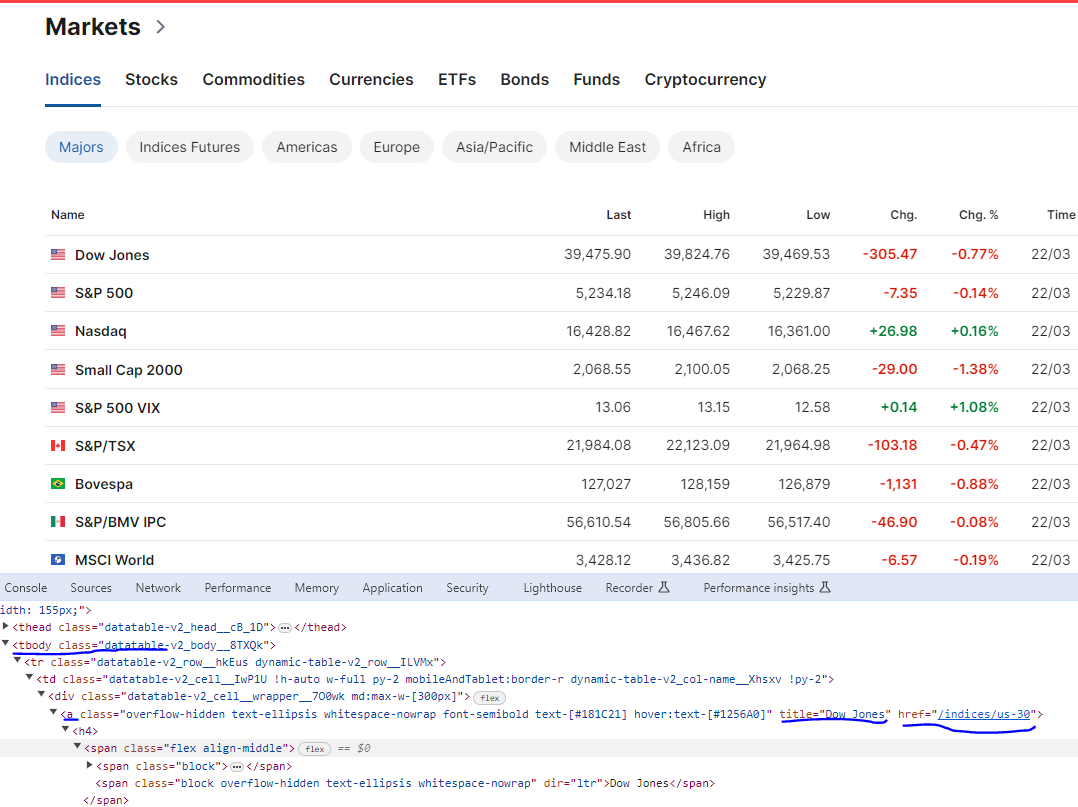Open the S&P 500 VIX link

(x=118, y=408)
